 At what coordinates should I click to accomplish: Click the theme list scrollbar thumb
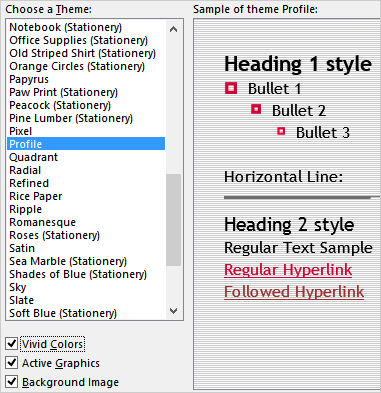pyautogui.click(x=173, y=220)
